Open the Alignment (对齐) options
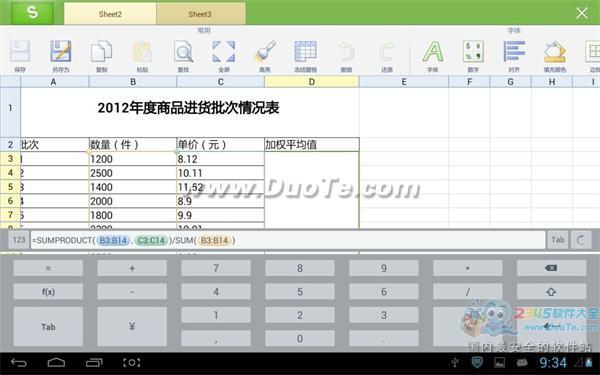The width and height of the screenshot is (600, 375). click(x=514, y=55)
